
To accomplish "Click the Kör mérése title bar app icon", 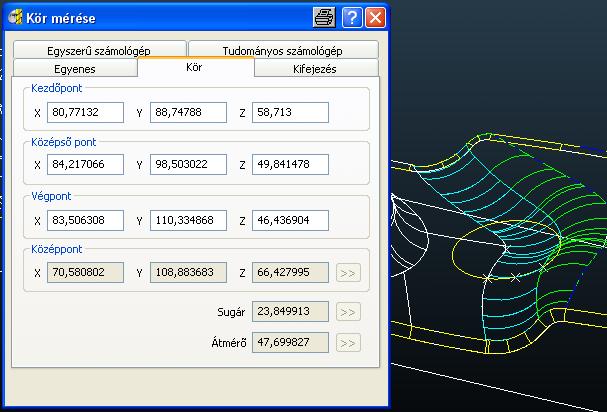I will [15, 17].
